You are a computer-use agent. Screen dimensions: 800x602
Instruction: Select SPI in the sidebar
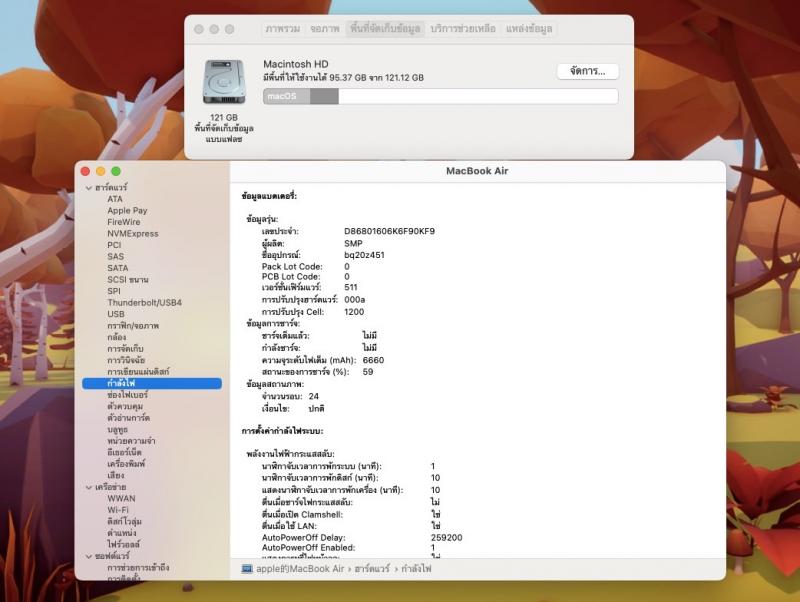(x=114, y=291)
